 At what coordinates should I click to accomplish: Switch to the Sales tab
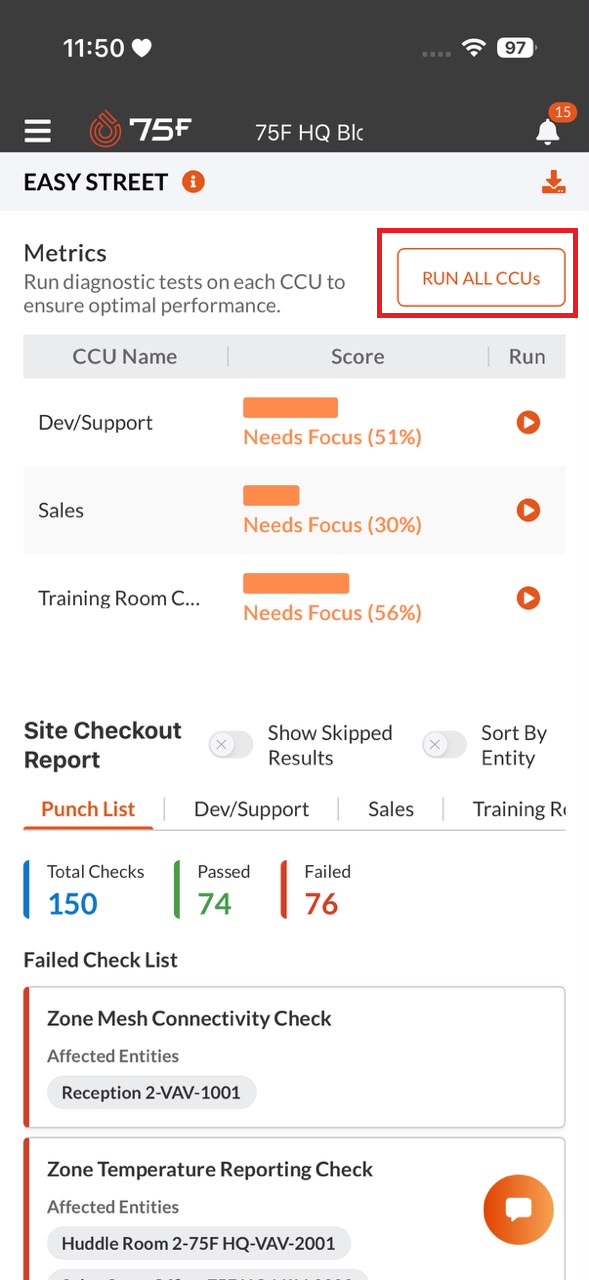(x=391, y=809)
